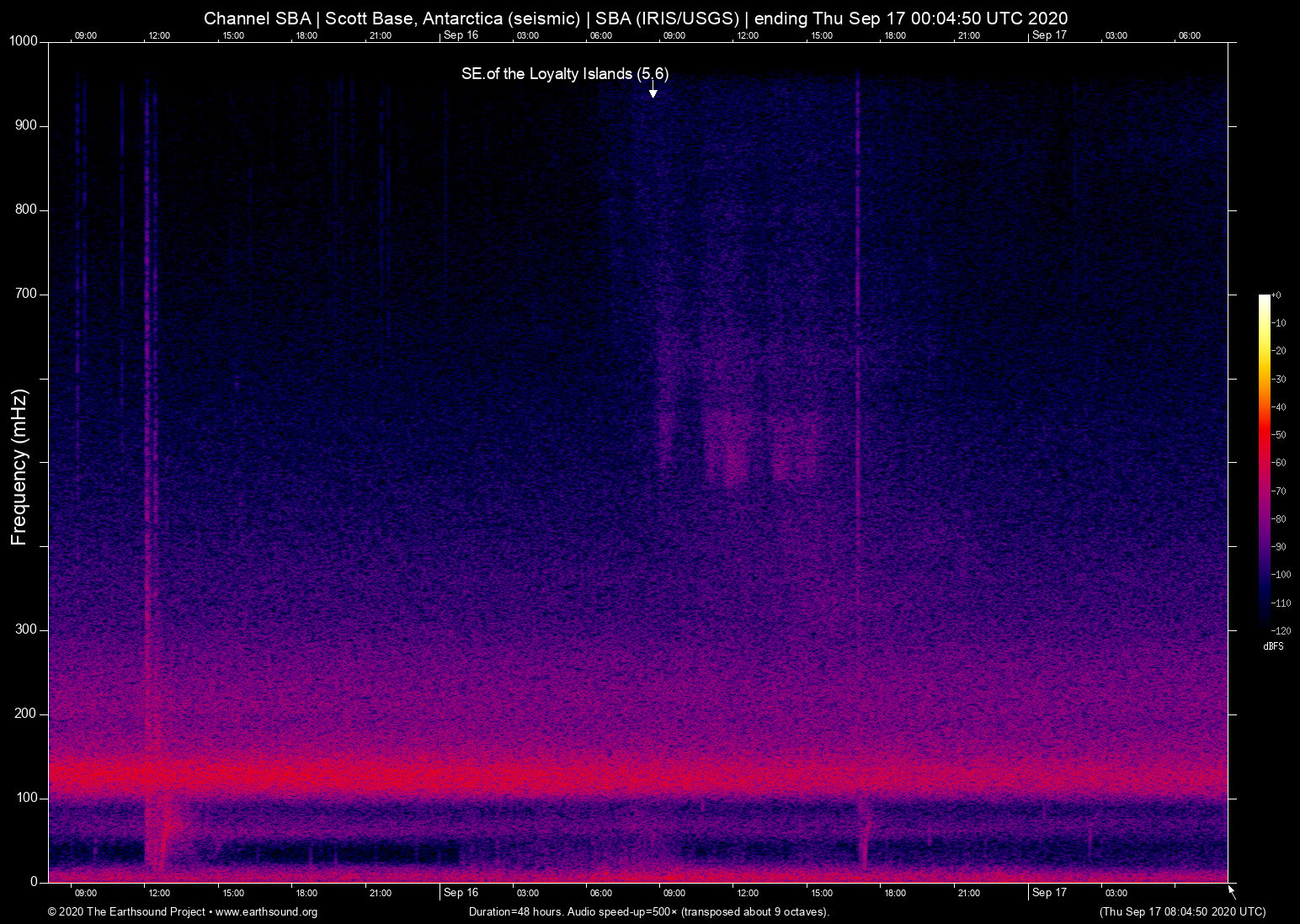
Task: Click the 1000 frequency axis label
Action: tap(23, 42)
